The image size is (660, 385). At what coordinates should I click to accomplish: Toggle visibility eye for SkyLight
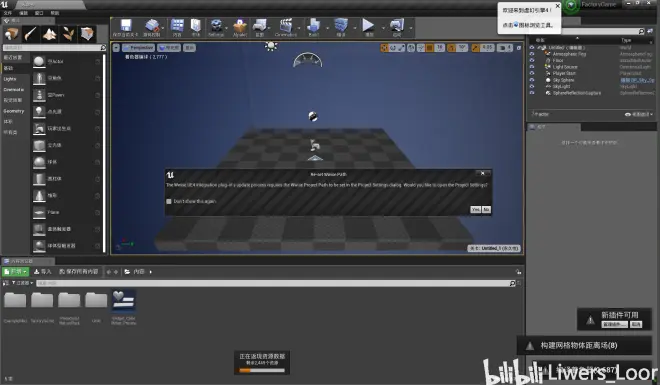(532, 86)
